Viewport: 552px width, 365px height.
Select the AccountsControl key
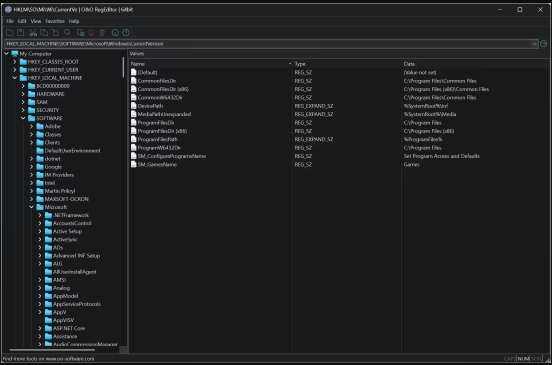click(72, 223)
